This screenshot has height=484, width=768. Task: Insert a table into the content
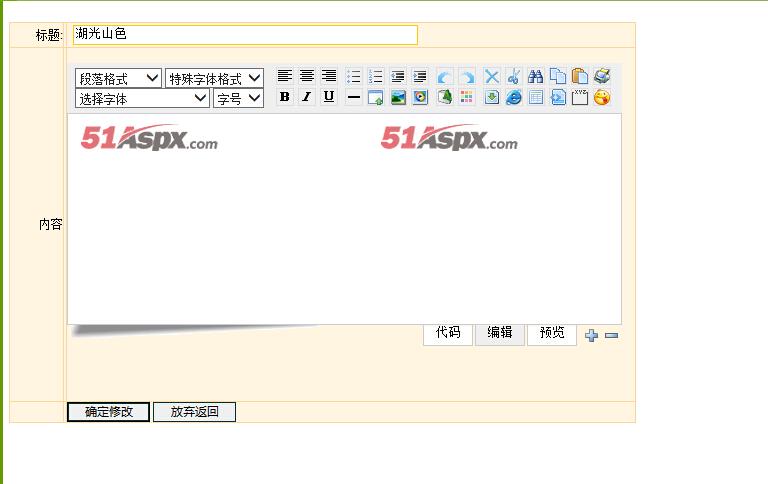[x=536, y=97]
